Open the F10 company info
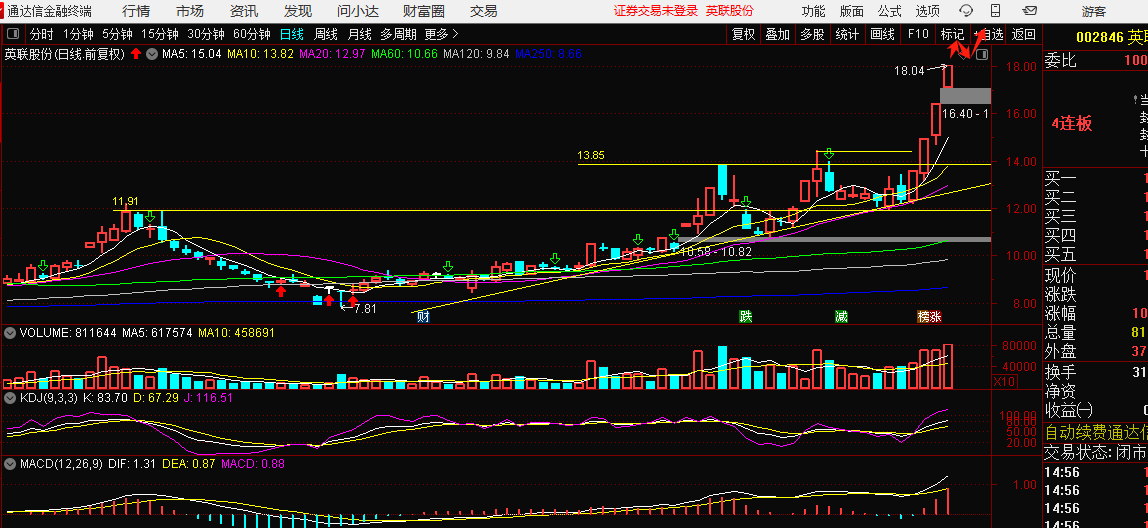 917,34
